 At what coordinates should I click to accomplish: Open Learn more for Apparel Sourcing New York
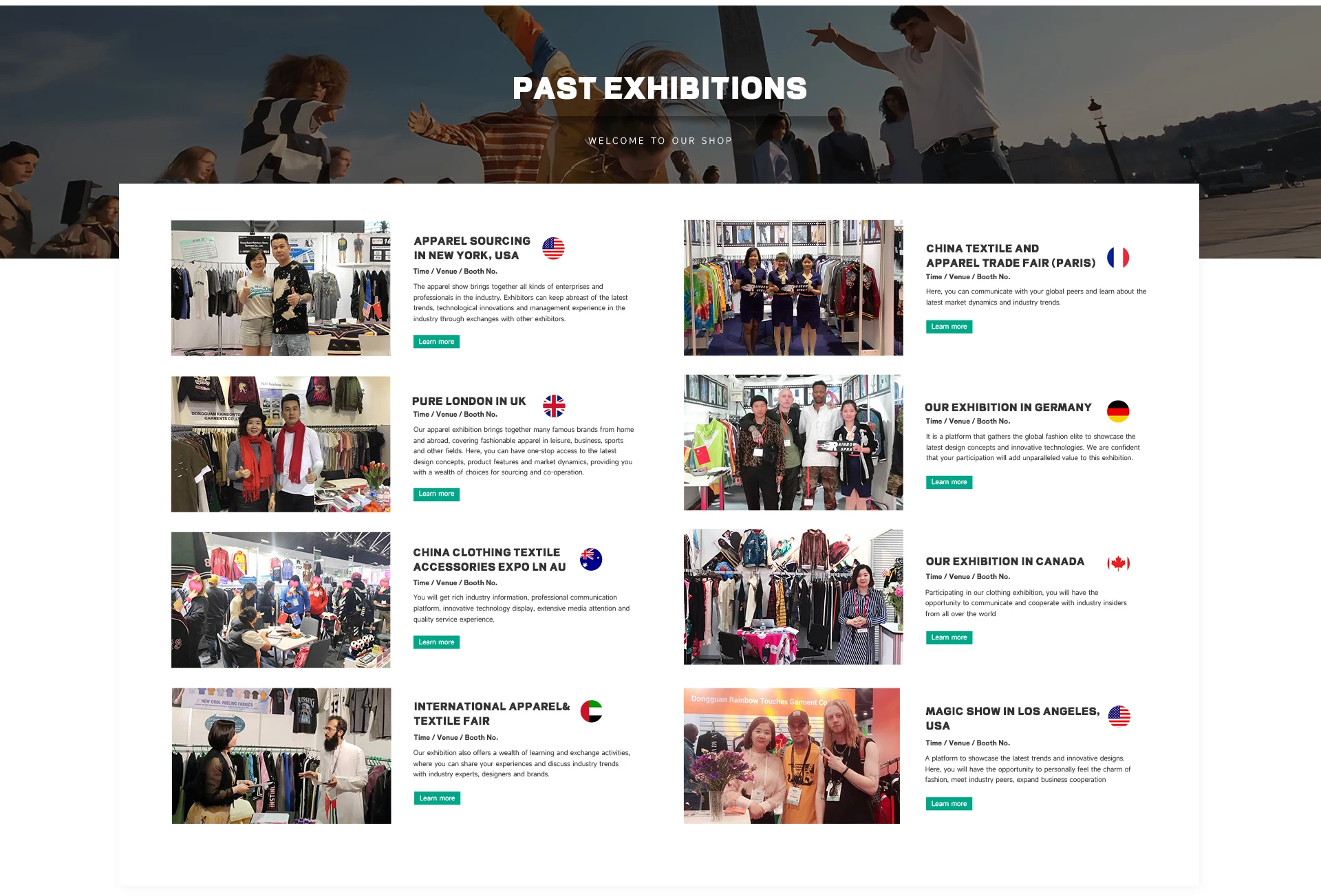436,342
